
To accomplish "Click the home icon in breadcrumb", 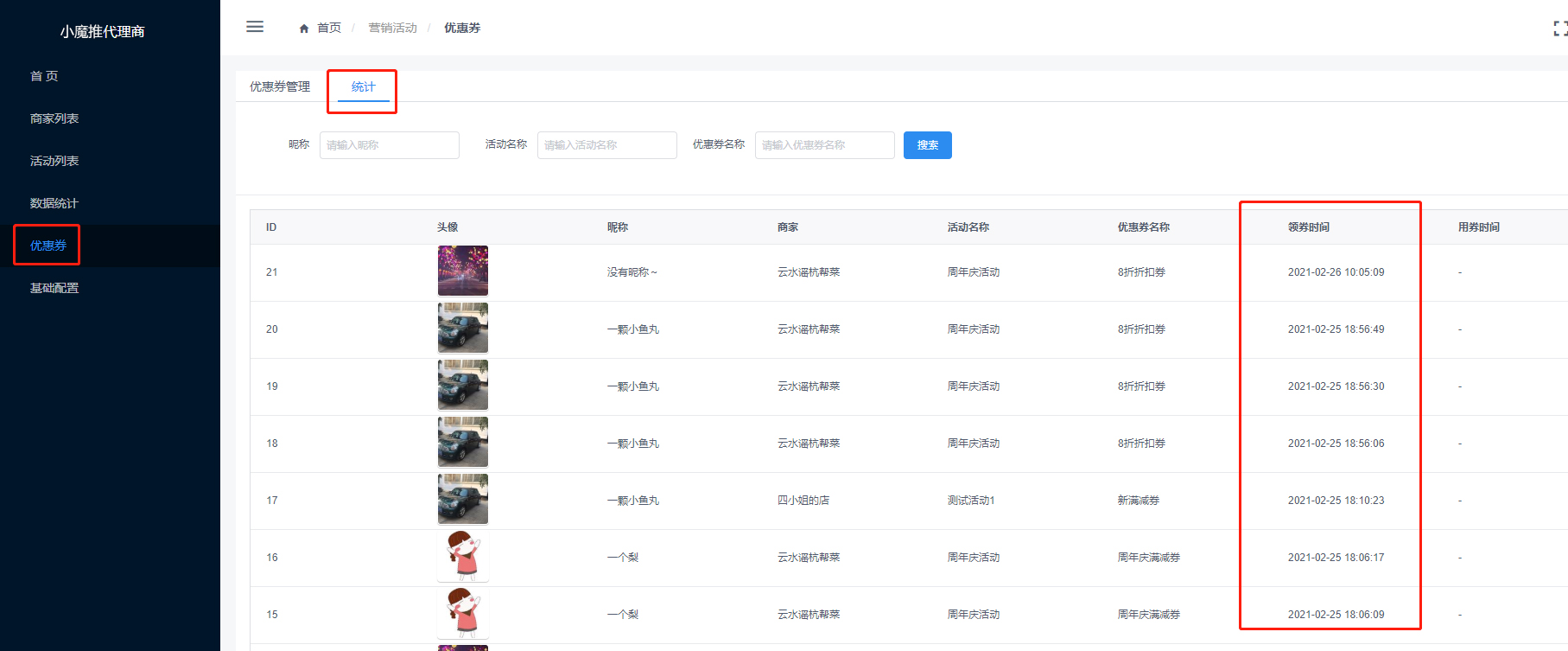I will click(x=304, y=29).
